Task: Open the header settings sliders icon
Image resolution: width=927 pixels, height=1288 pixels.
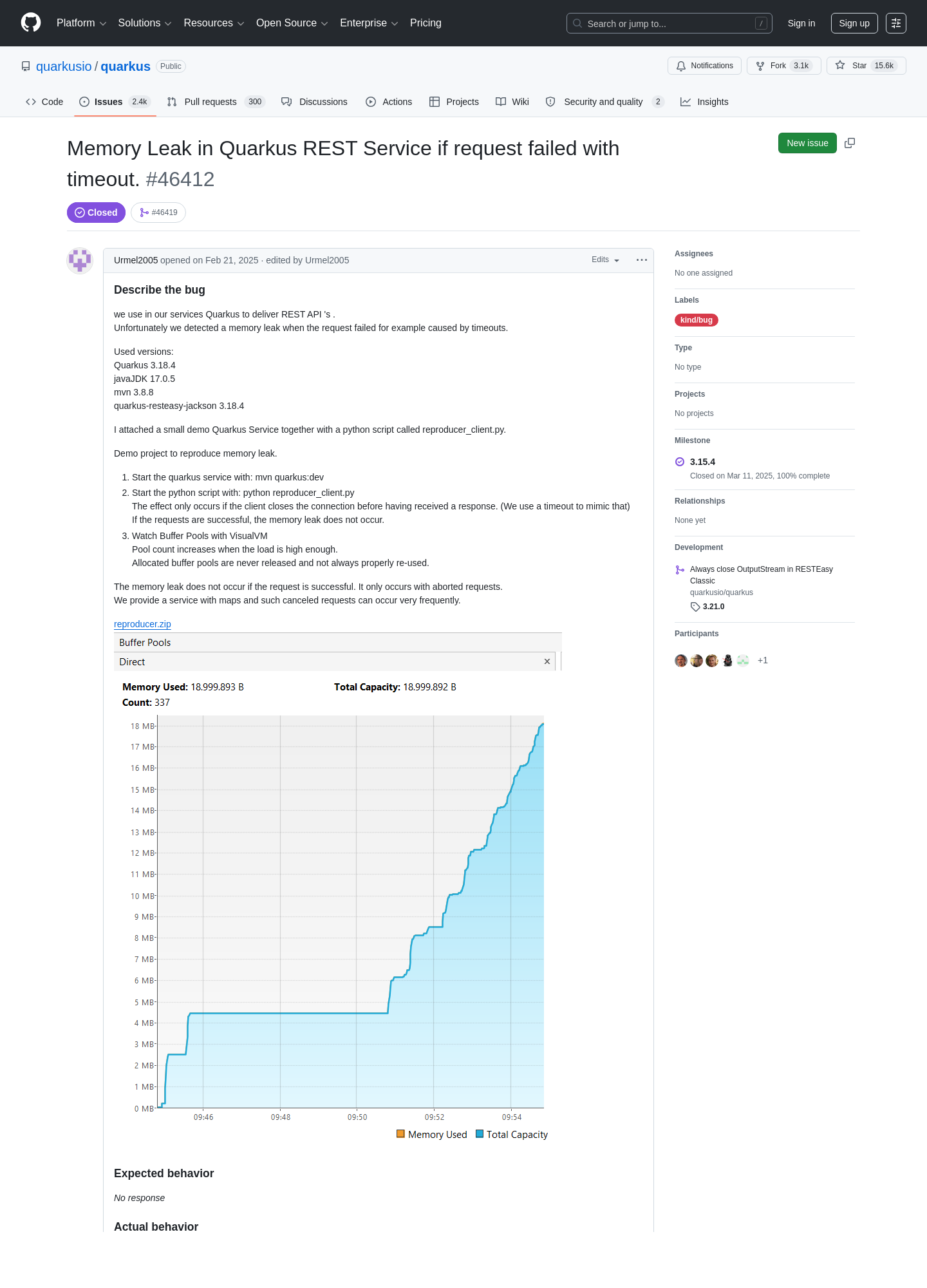Action: pyautogui.click(x=896, y=23)
